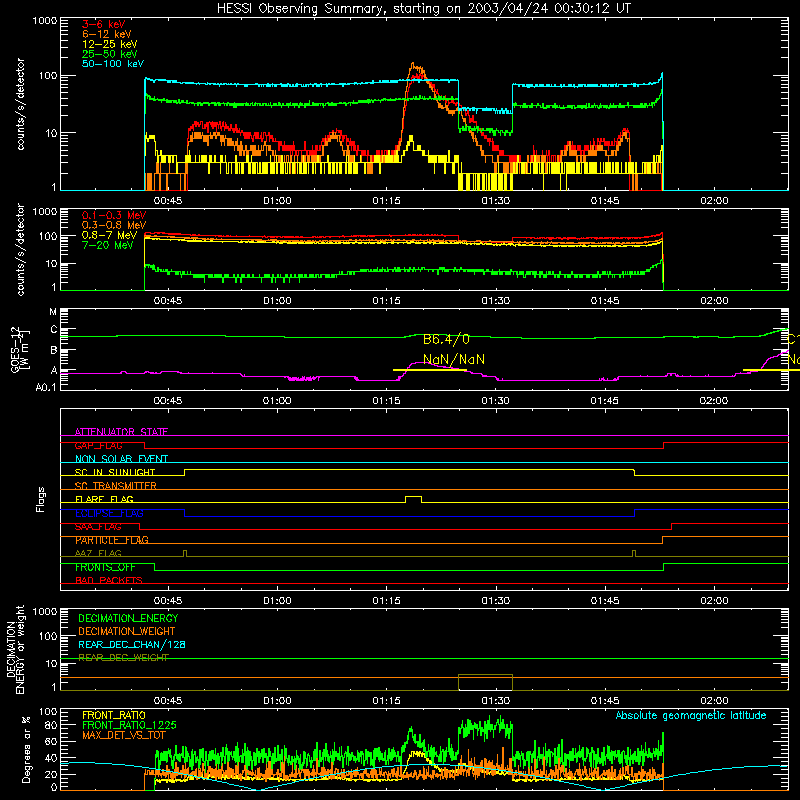Click the 3-6 keV flare peak in the top plot
Viewport: 800px width, 800px height.
tap(419, 76)
